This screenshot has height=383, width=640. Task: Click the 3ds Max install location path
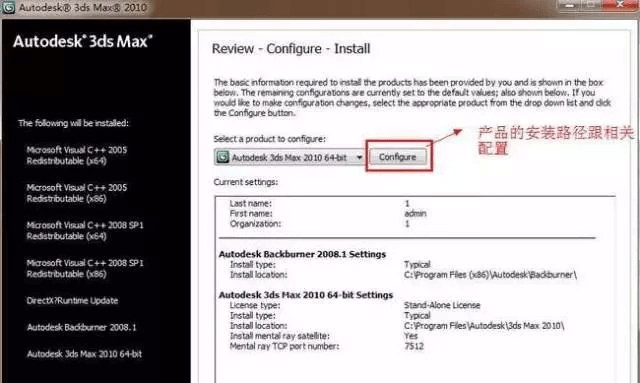pyautogui.click(x=484, y=326)
